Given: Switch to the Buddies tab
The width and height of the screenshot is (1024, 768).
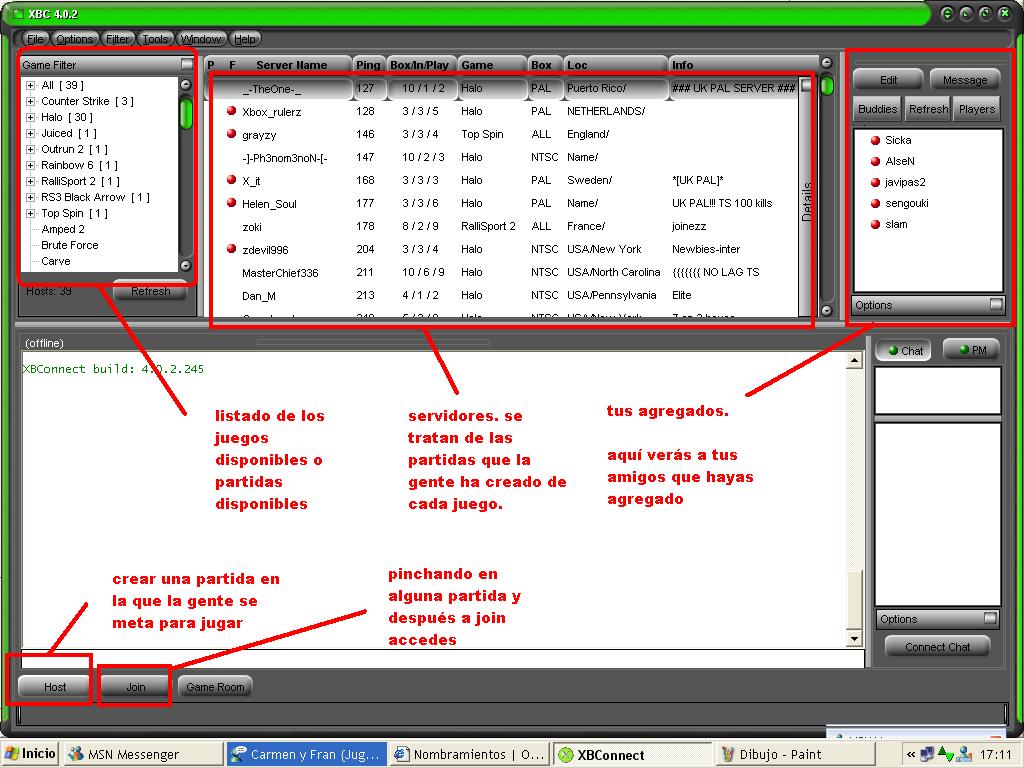Looking at the screenshot, I should [x=877, y=109].
